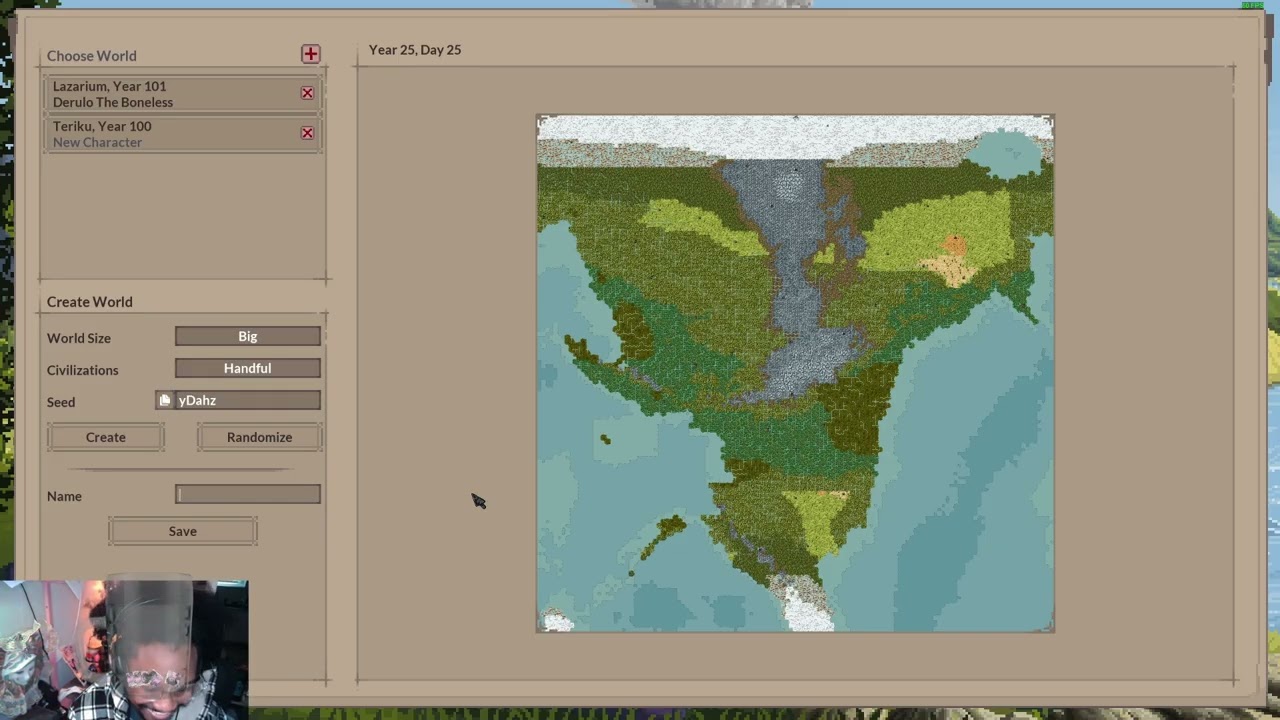Screen dimensions: 1280x720
Task: Click the Save button
Action: pyautogui.click(x=183, y=531)
